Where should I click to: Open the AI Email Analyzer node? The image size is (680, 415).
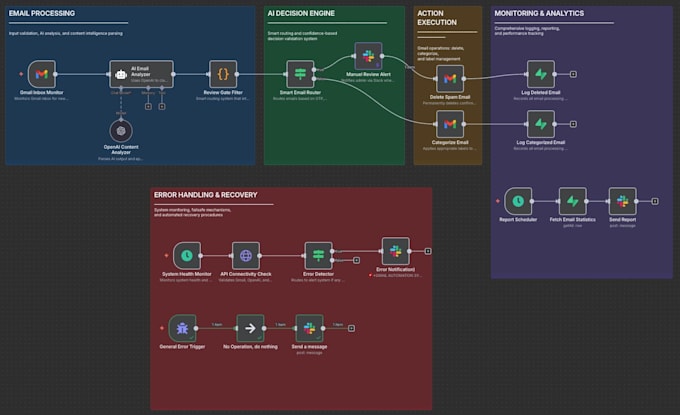(141, 74)
